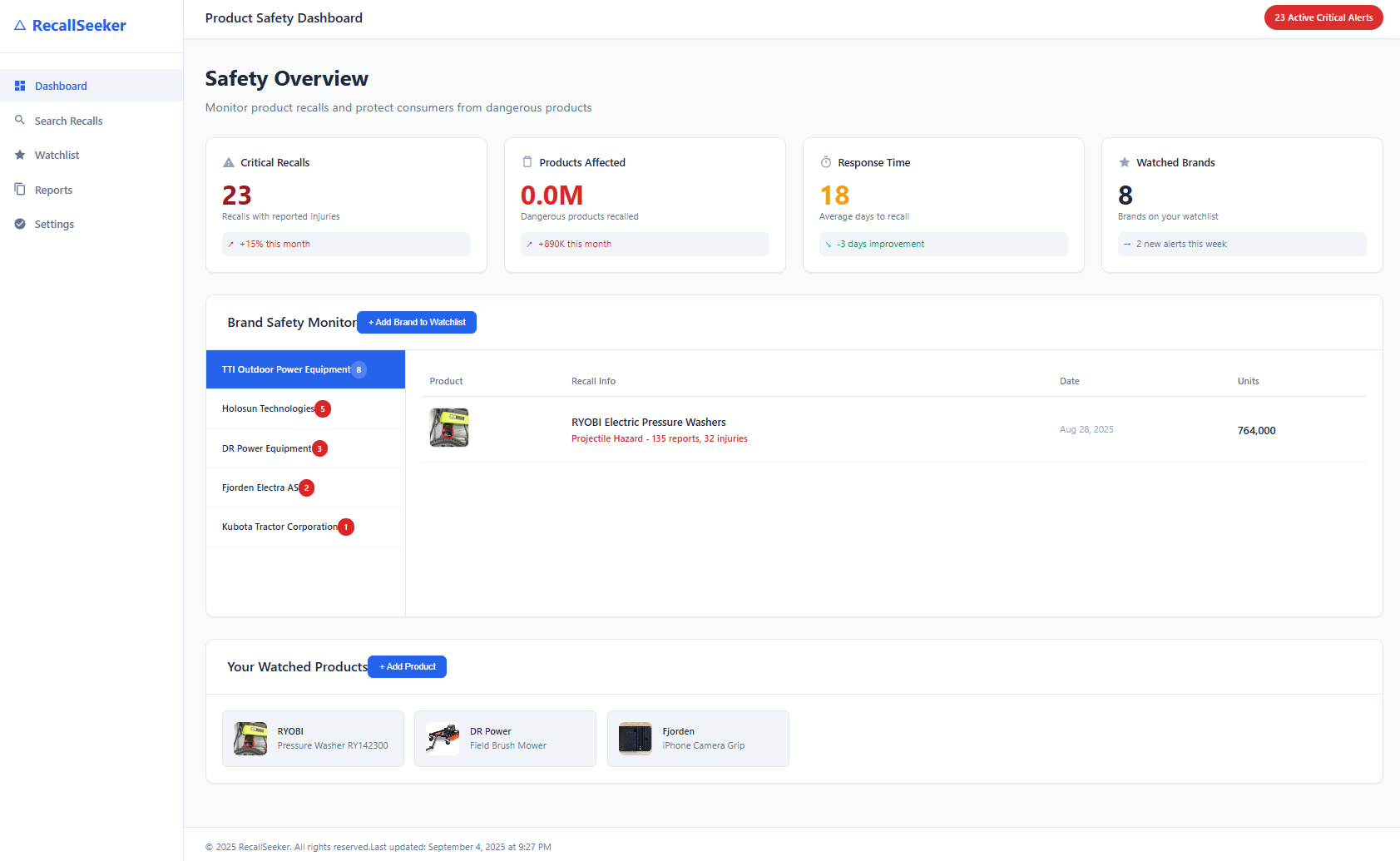This screenshot has height=861, width=1400.
Task: Switch to the Holosun Technologies brand tab
Action: click(x=268, y=408)
